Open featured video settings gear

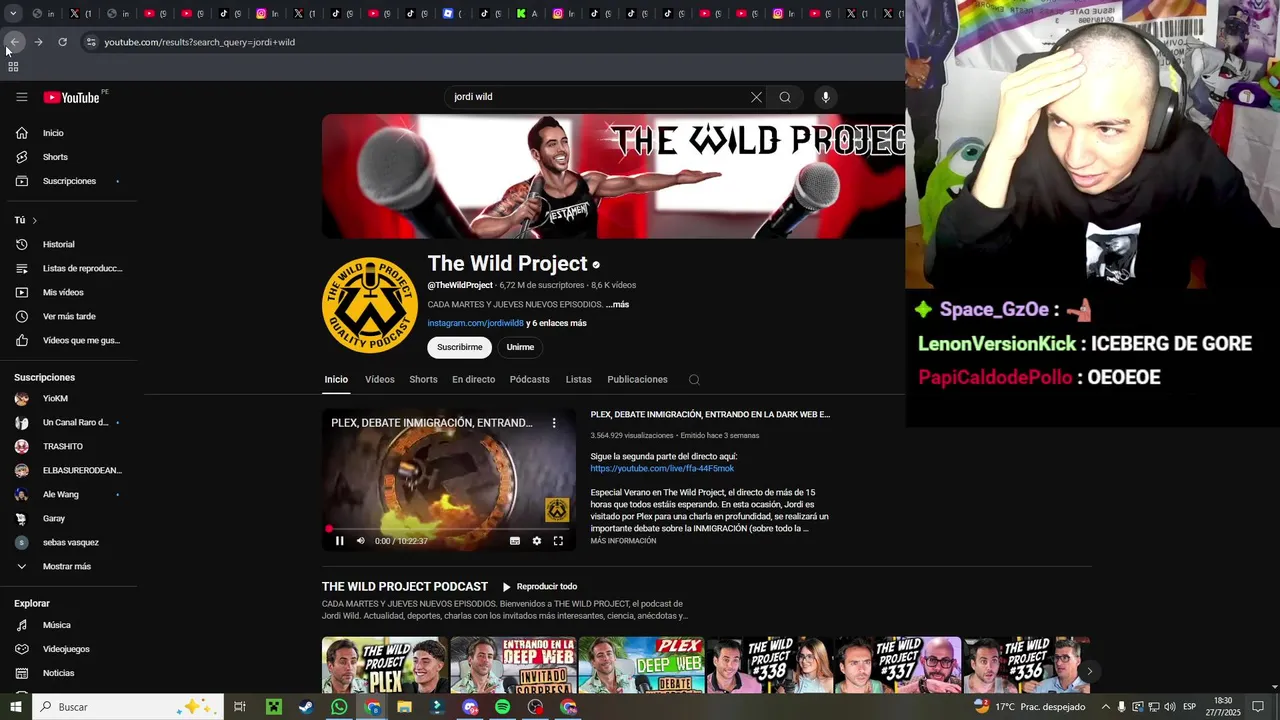[537, 541]
